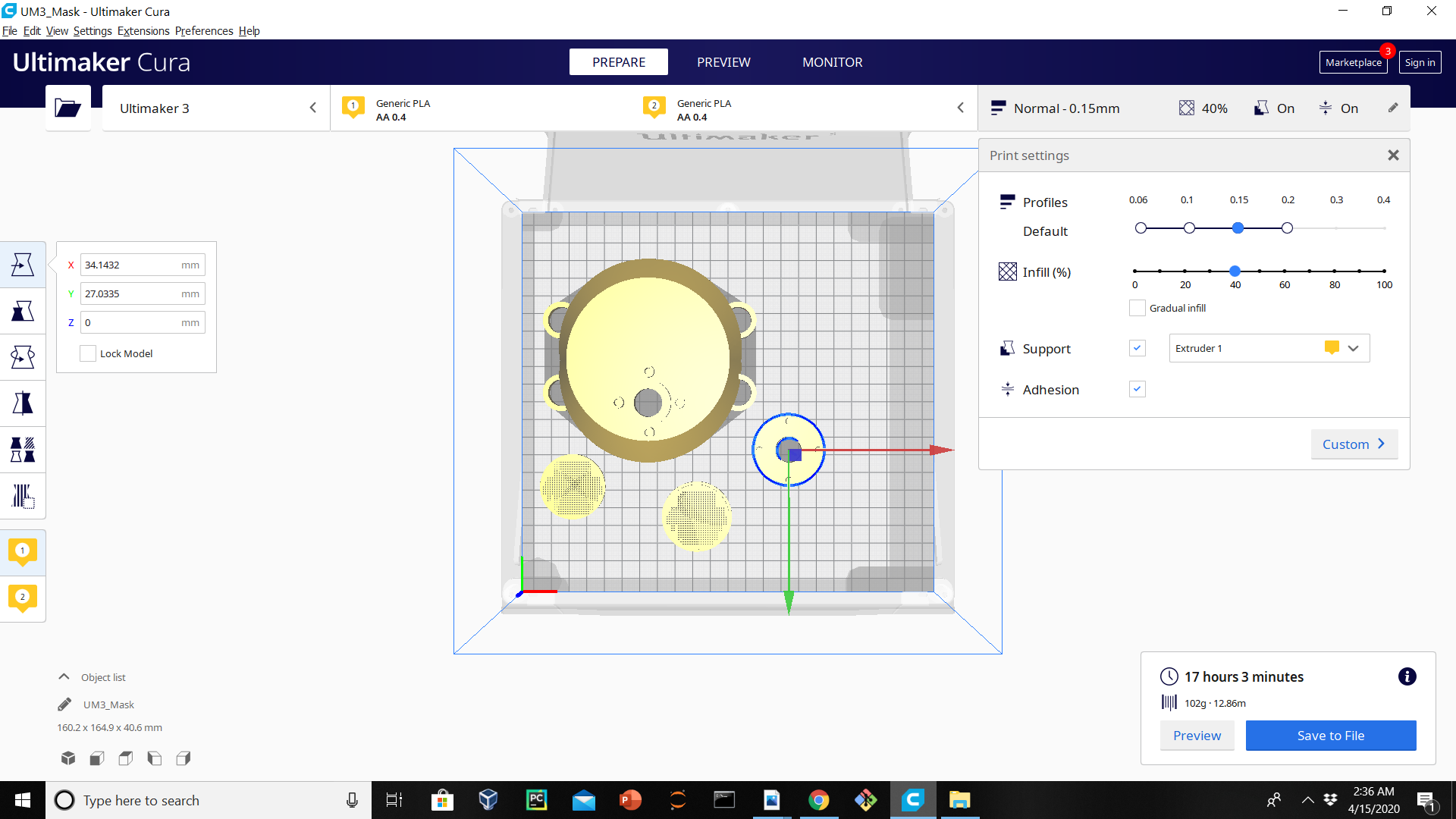Image resolution: width=1456 pixels, height=819 pixels.
Task: Select the Mirror tool
Action: (23, 403)
